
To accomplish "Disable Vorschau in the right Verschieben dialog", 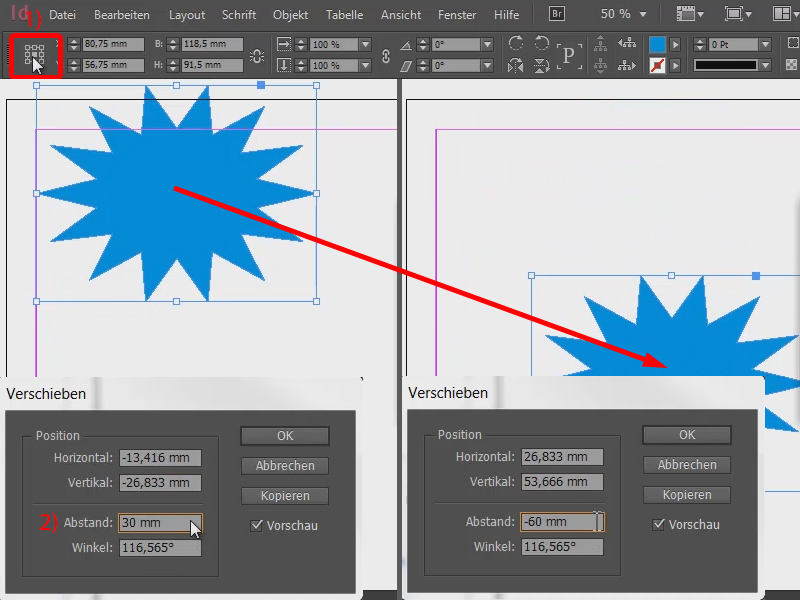I will coord(657,523).
